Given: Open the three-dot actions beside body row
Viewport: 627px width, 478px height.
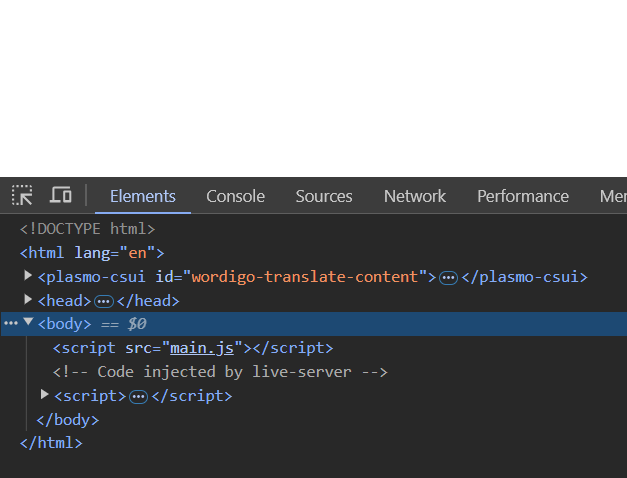Looking at the screenshot, I should coord(11,324).
